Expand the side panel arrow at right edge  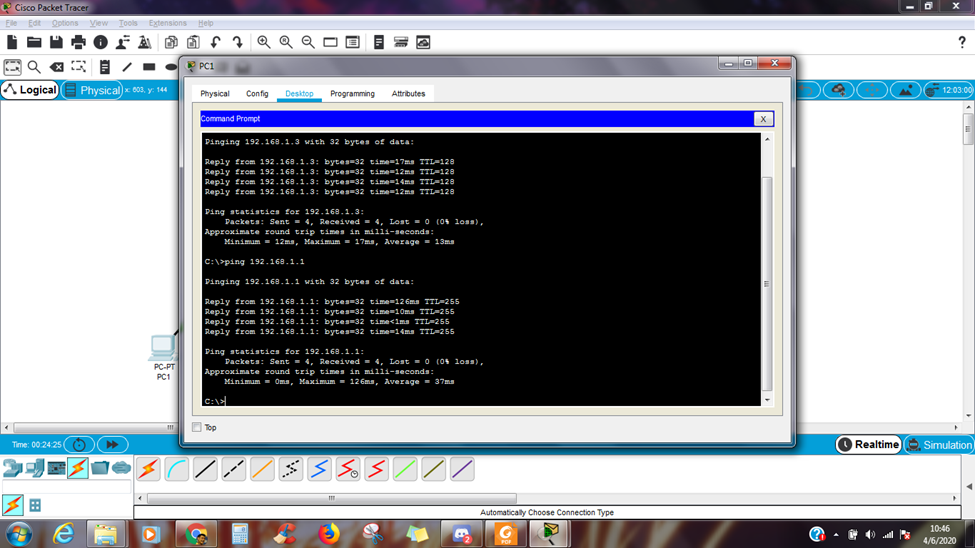coord(969,487)
